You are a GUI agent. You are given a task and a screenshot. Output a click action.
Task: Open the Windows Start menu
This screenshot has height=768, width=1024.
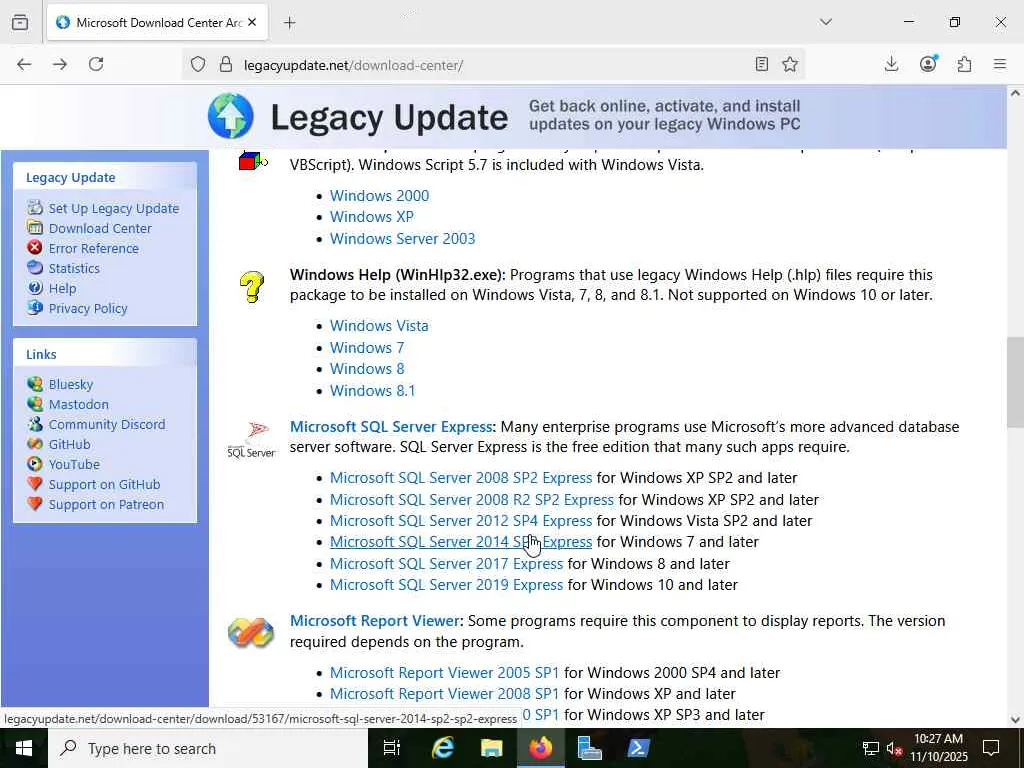pyautogui.click(x=24, y=748)
